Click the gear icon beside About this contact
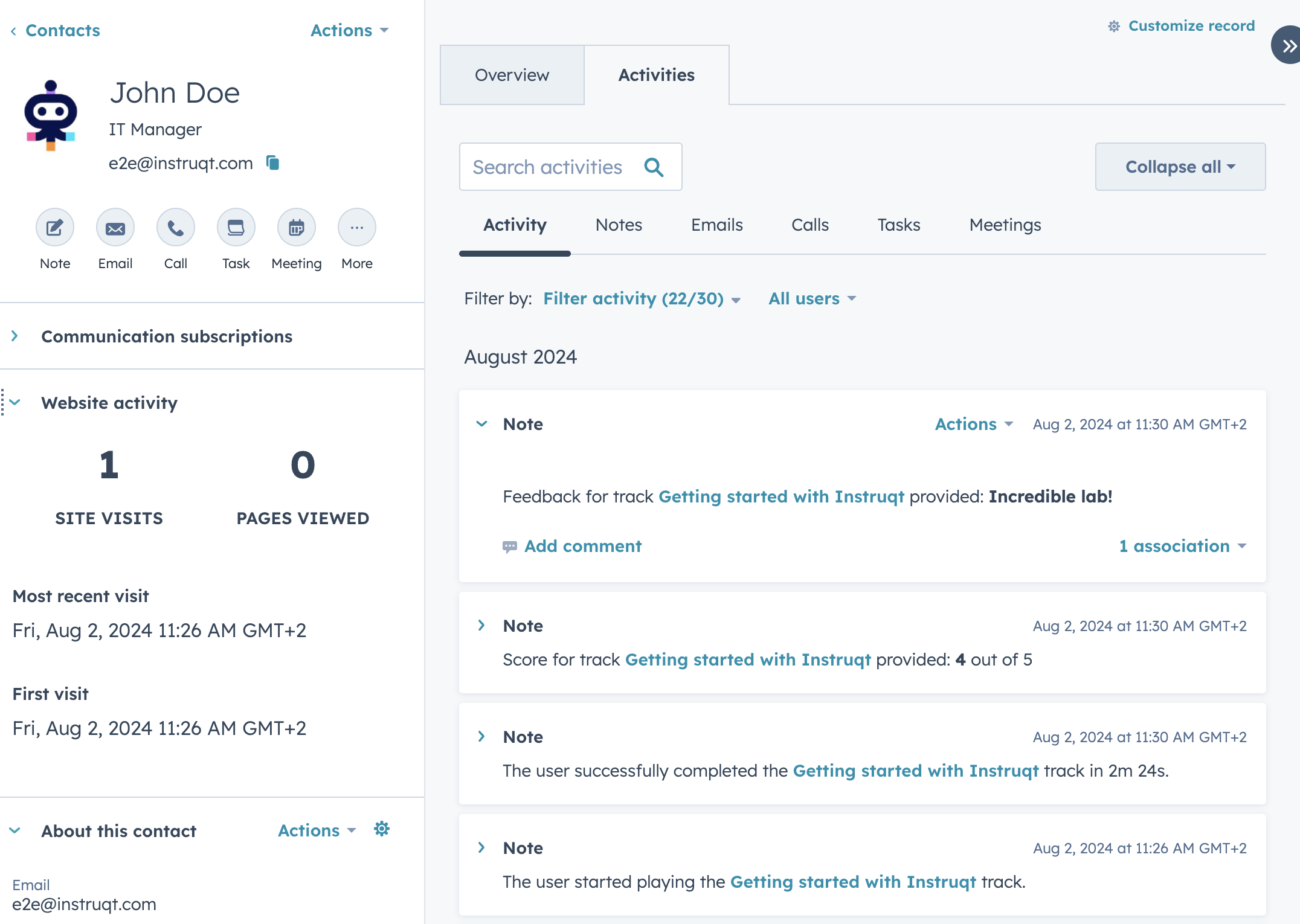 point(382,829)
